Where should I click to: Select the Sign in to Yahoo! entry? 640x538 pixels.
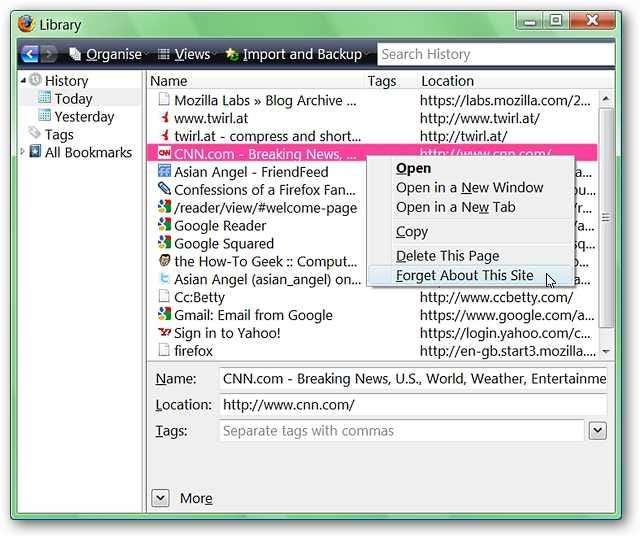point(227,333)
